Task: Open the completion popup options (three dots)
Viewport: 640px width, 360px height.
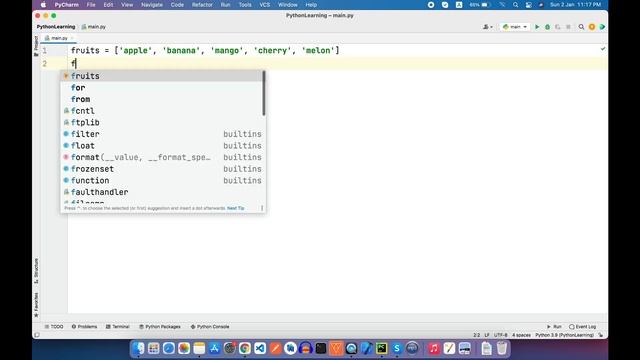Action: (262, 208)
